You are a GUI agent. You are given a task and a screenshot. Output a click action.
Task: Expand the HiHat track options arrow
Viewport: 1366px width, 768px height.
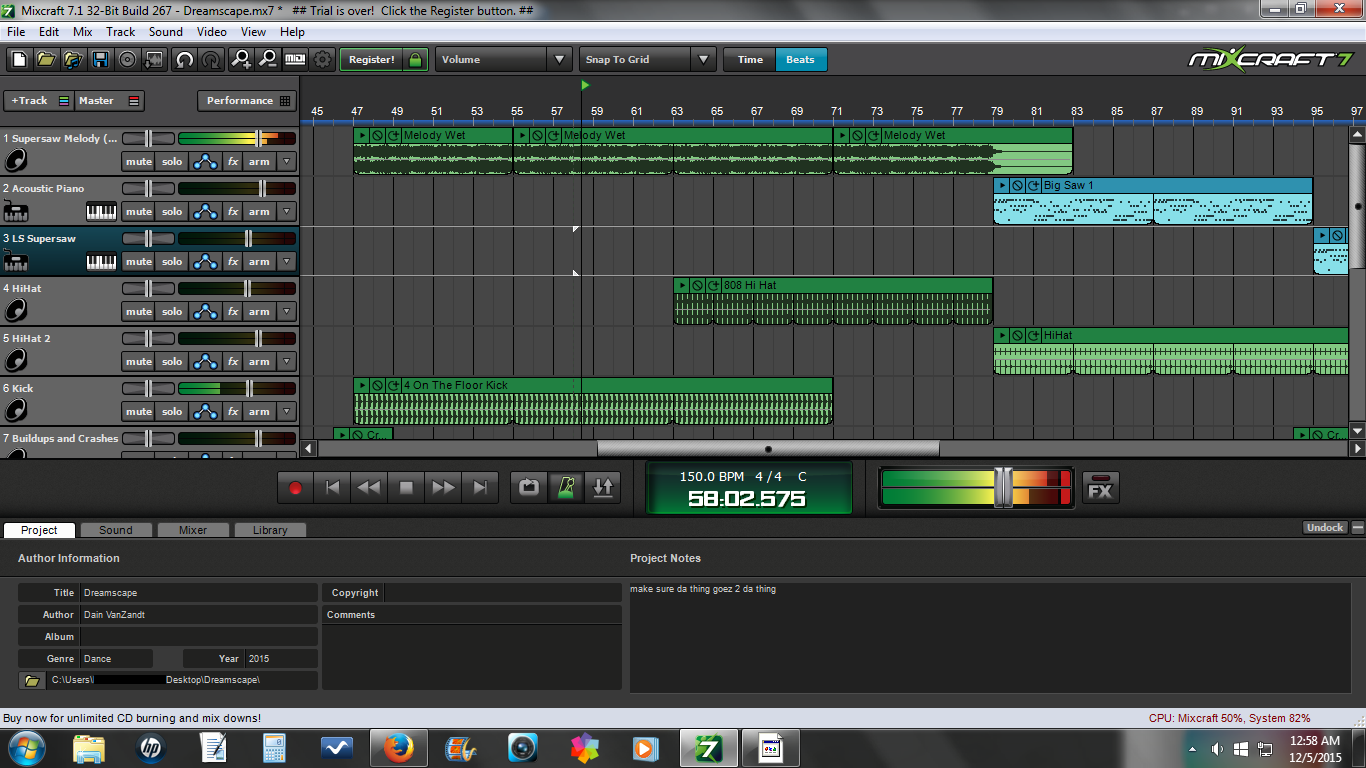(x=287, y=311)
